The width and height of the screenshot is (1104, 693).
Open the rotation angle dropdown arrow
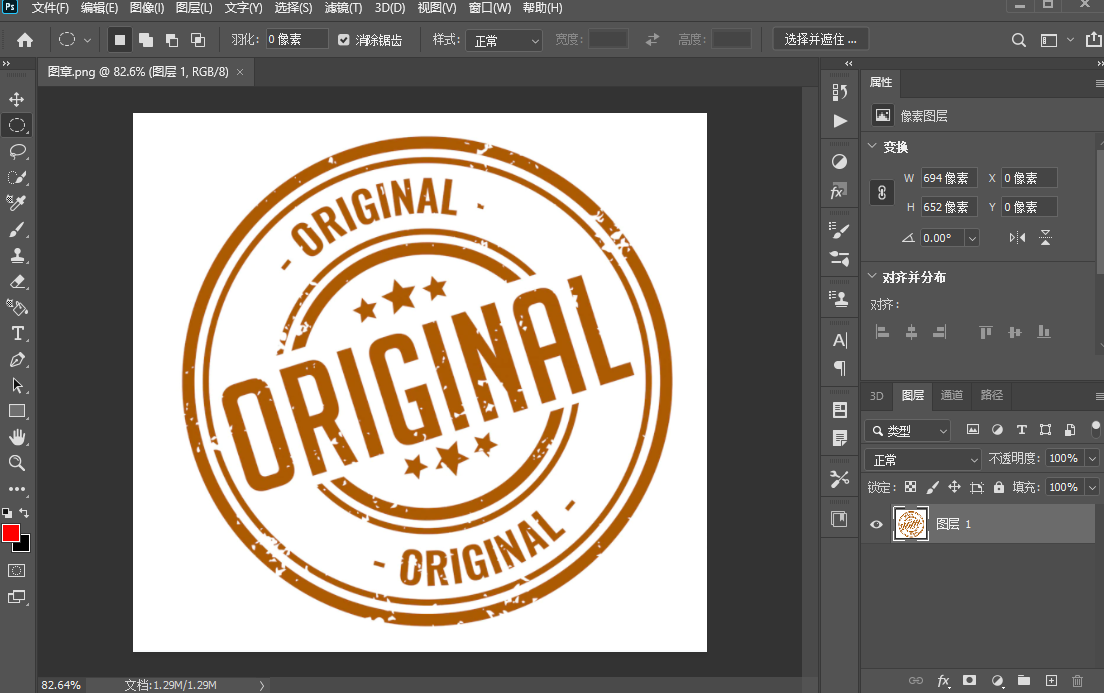[972, 238]
